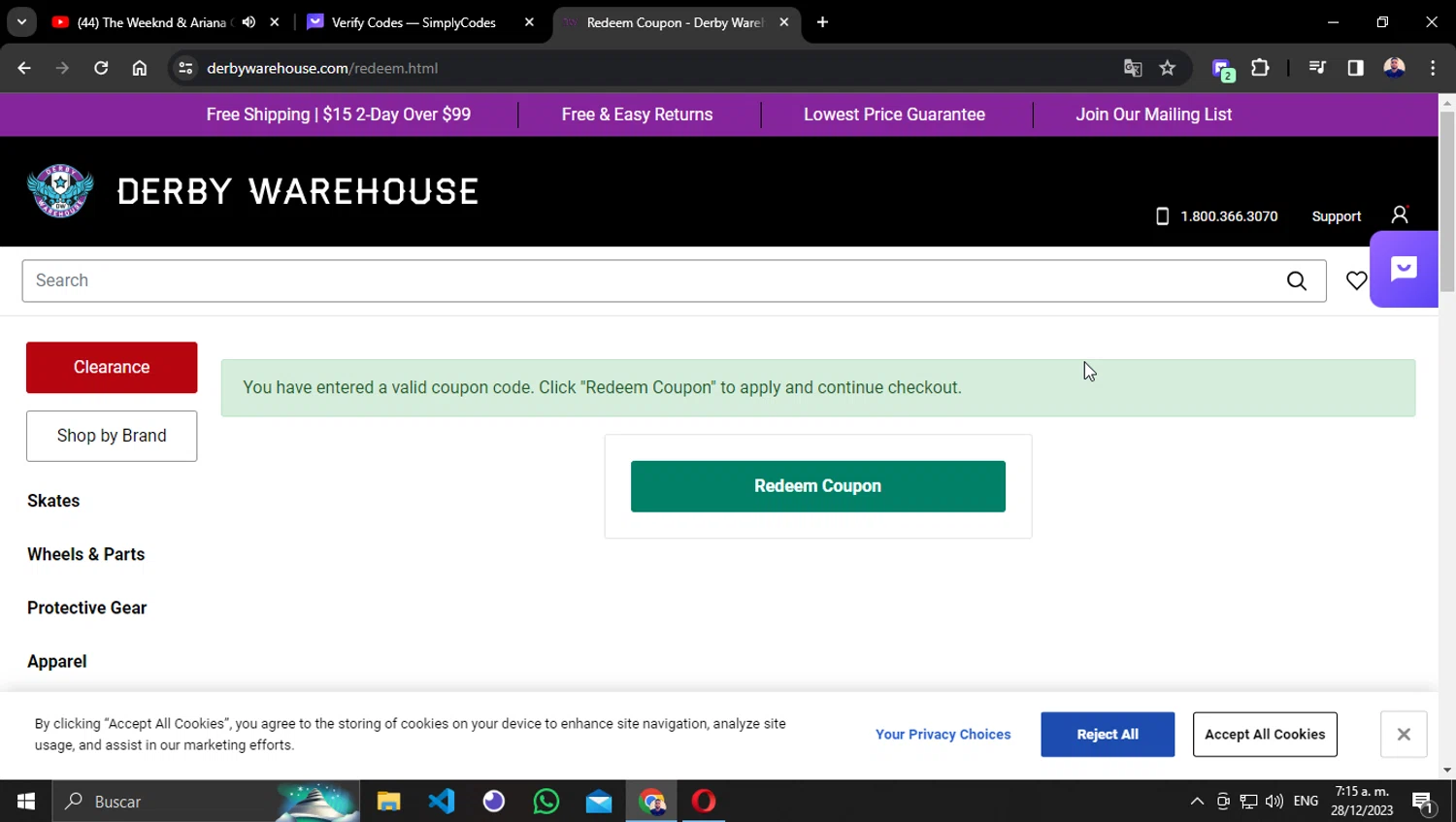Show hidden system tray icons
1456x822 pixels.
pyautogui.click(x=1197, y=802)
